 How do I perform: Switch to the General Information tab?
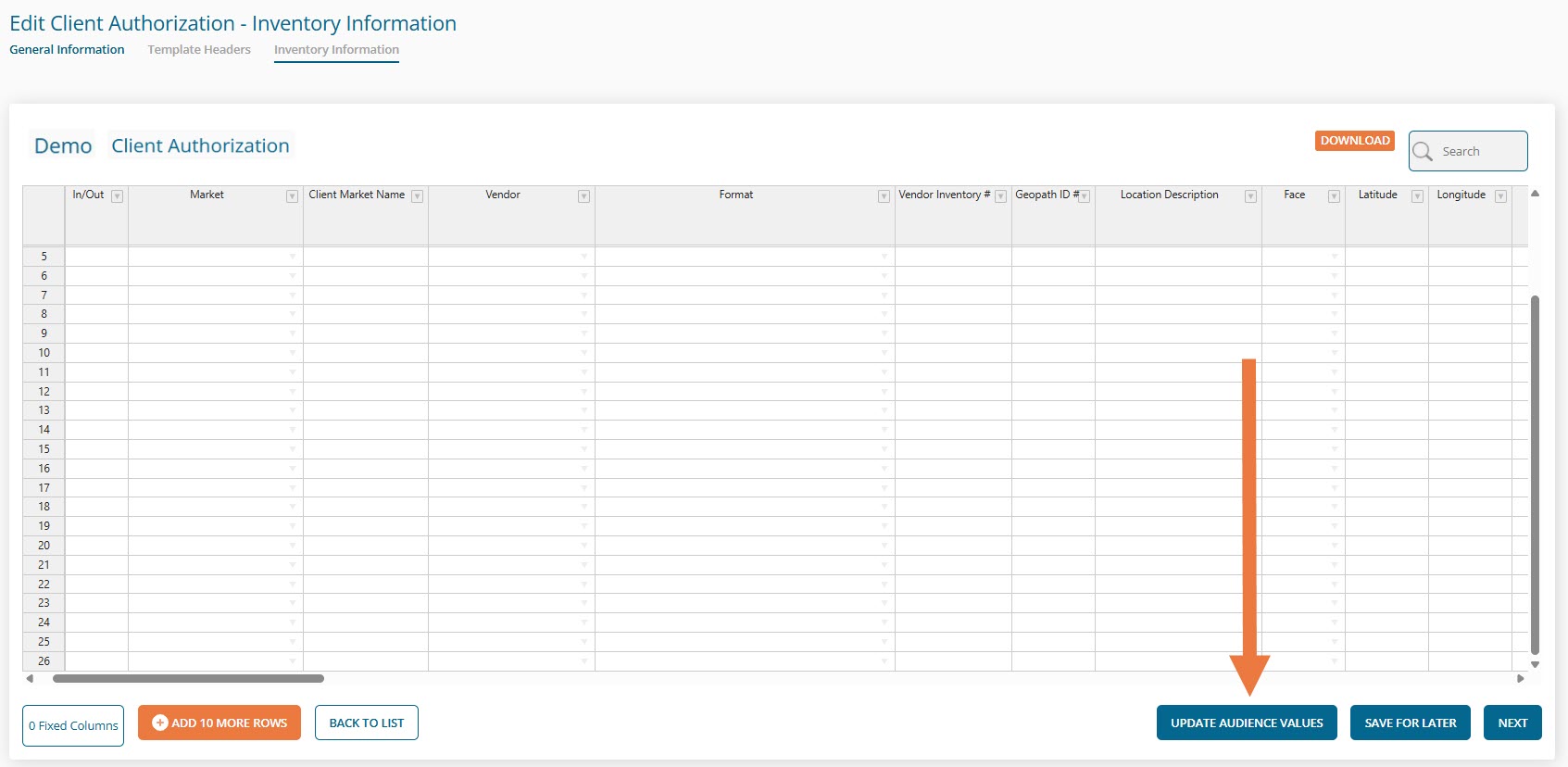point(67,50)
